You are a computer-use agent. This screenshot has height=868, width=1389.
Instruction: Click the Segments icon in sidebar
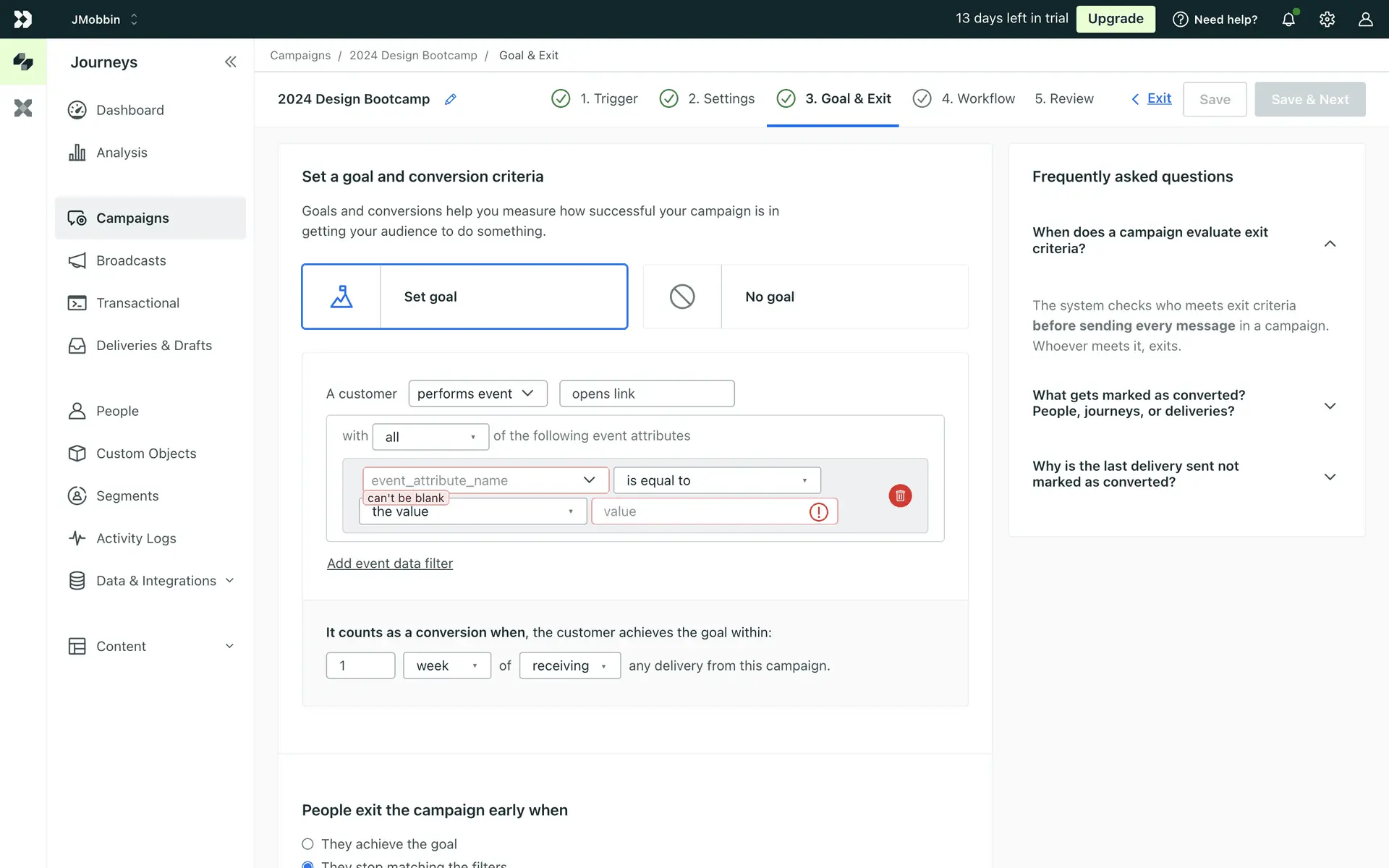click(x=77, y=496)
